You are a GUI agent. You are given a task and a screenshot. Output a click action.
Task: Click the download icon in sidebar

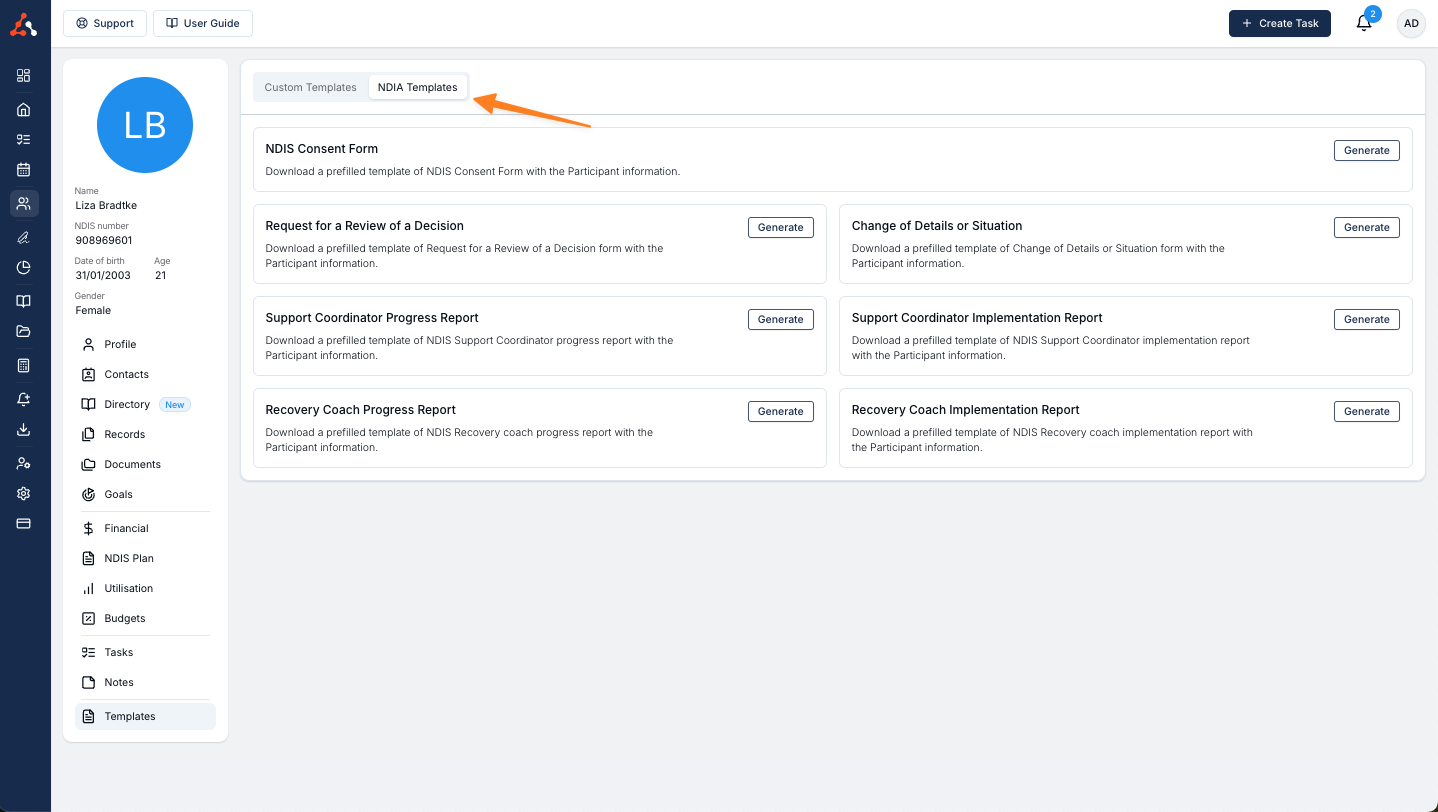(24, 430)
